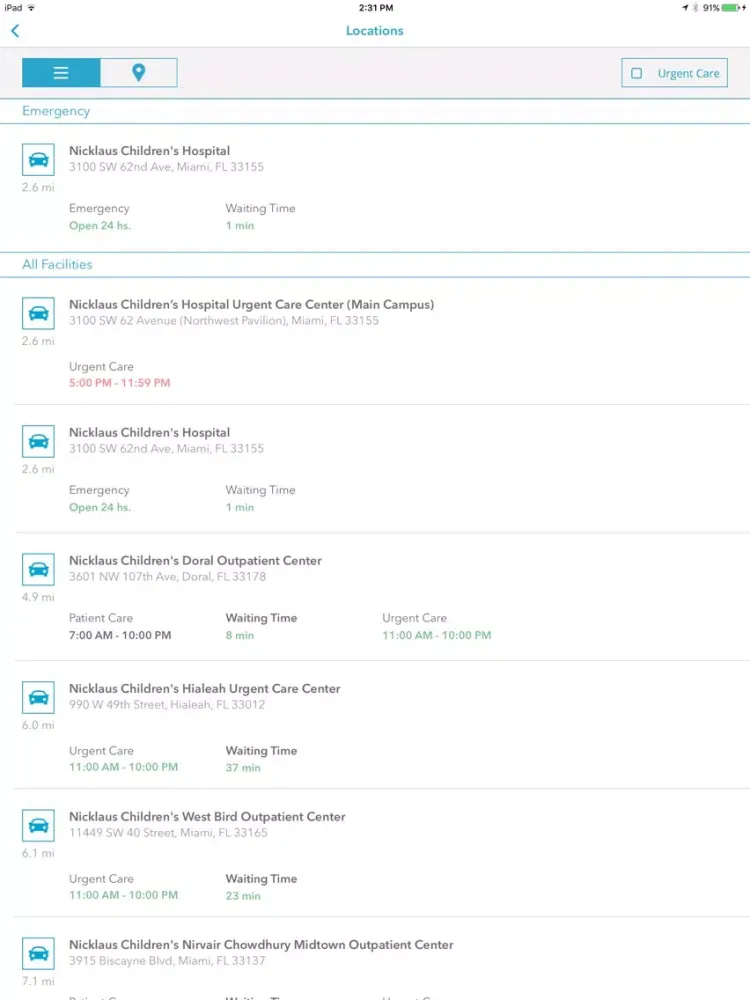The height and width of the screenshot is (1000, 750).
Task: Tap the 23 min waiting time
Action: (x=242, y=896)
